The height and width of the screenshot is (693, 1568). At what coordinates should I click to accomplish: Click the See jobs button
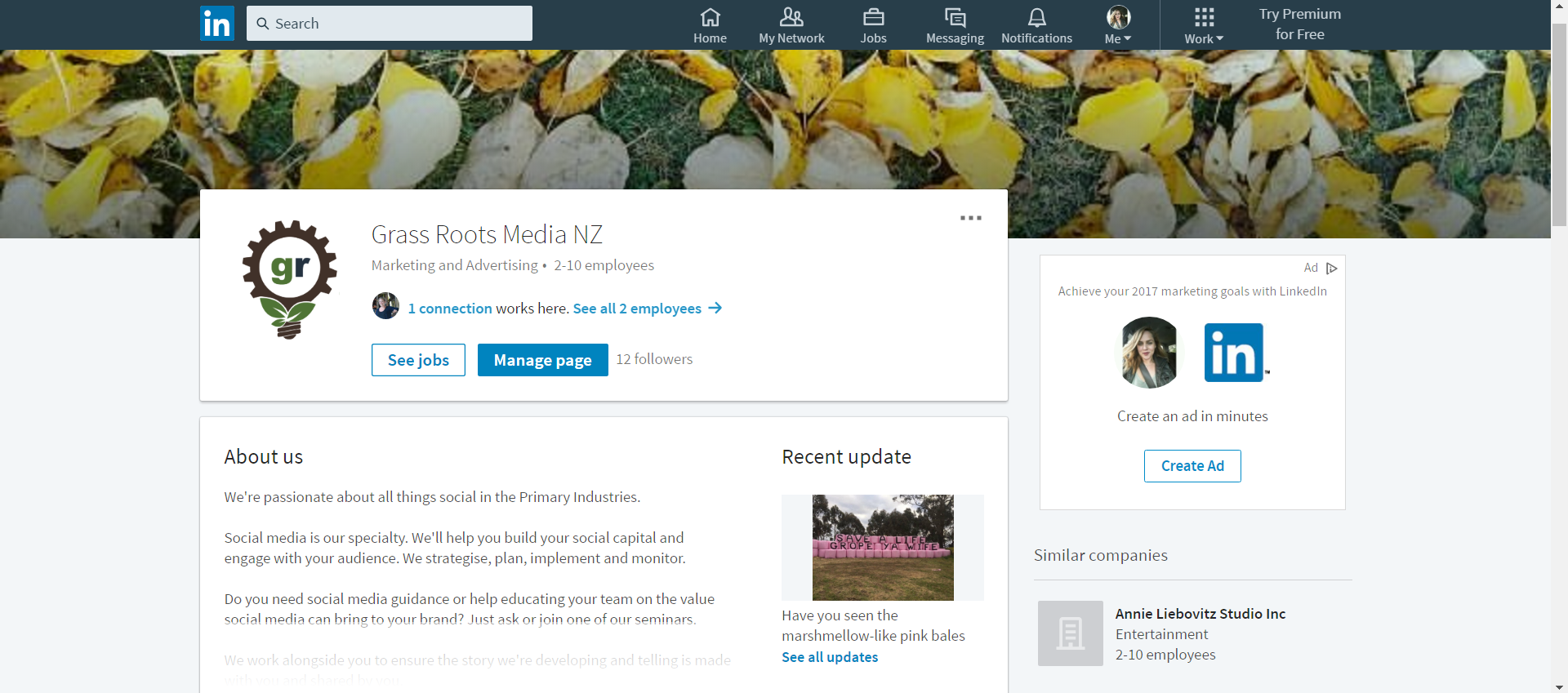(x=418, y=360)
